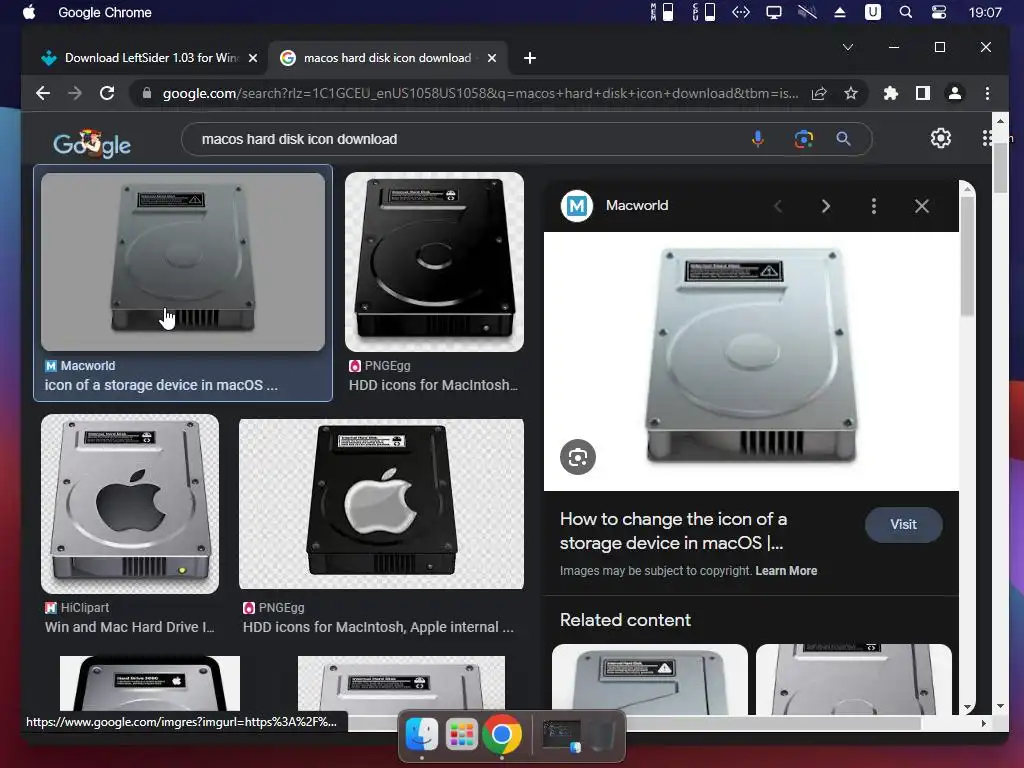Close the Download LeftSider tab
Screen dimensions: 1024x768
point(253,58)
